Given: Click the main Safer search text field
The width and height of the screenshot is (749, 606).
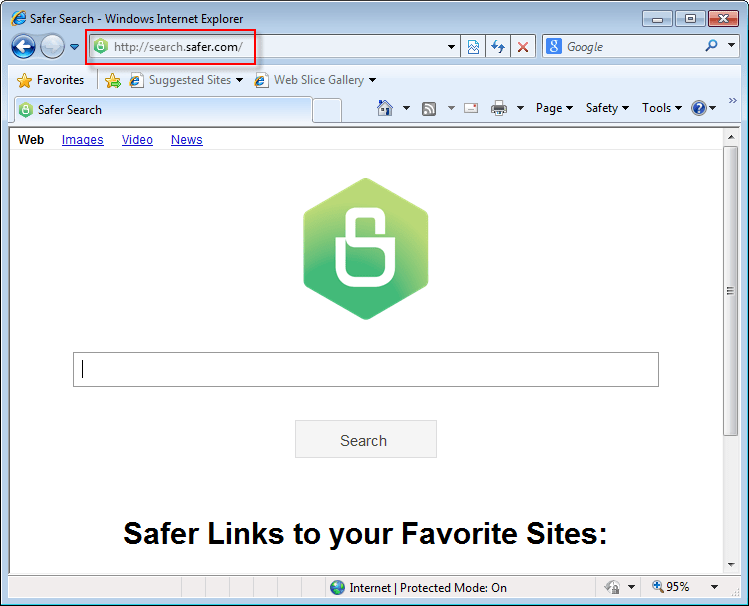Looking at the screenshot, I should click(366, 370).
